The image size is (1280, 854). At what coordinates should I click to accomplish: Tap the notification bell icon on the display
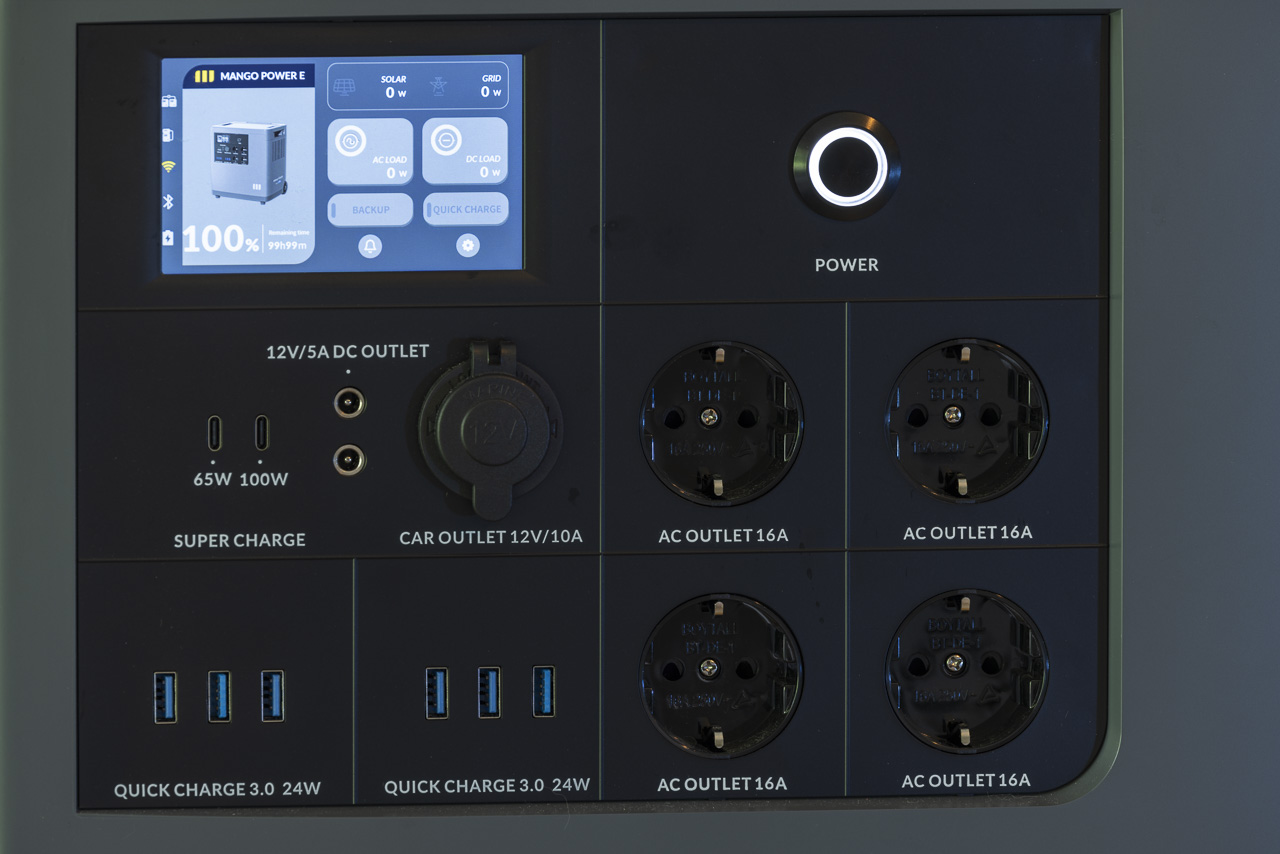coord(370,246)
